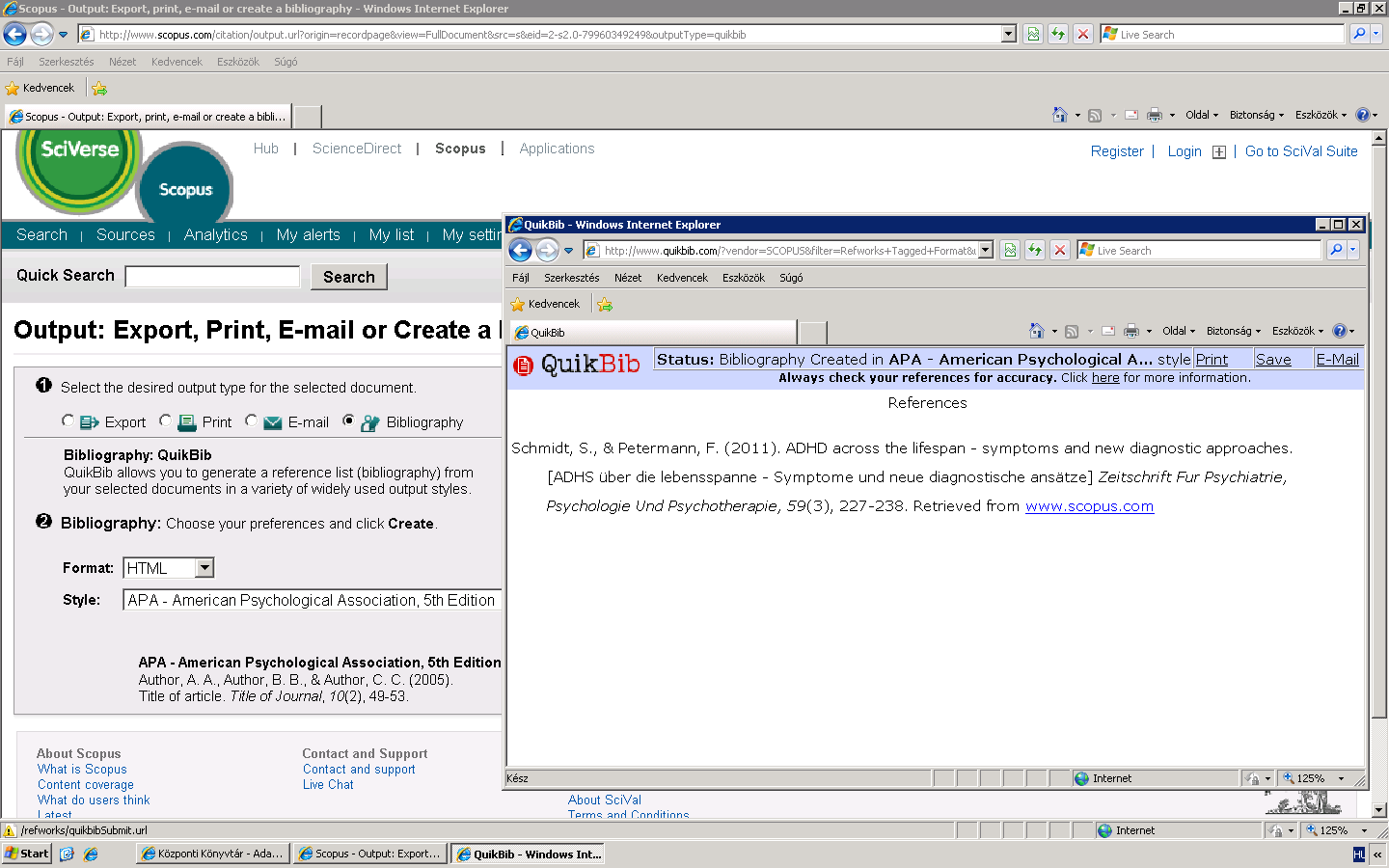Click the add to favorites star icon in the QuikBib window
The width and height of the screenshot is (1389, 868).
tap(605, 304)
